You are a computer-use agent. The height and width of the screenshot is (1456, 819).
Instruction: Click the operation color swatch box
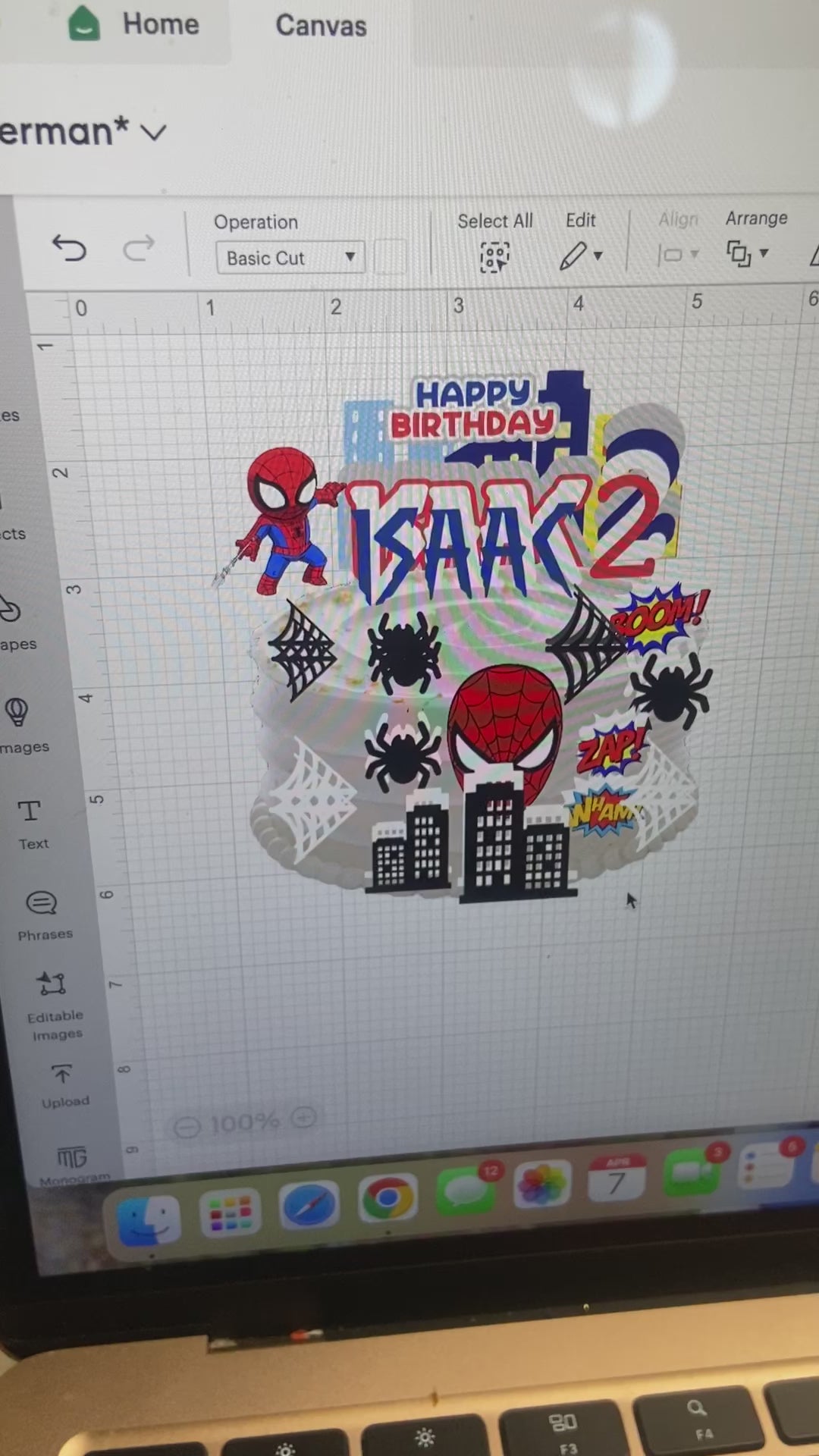coord(391,257)
